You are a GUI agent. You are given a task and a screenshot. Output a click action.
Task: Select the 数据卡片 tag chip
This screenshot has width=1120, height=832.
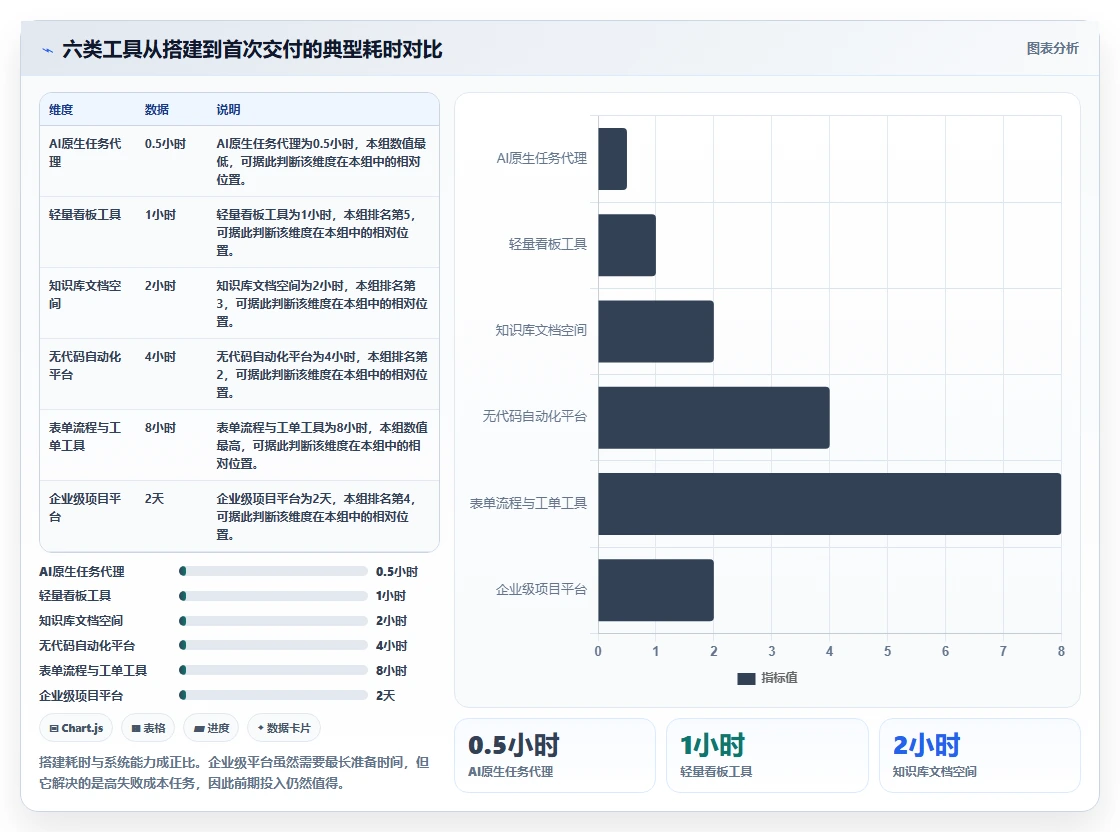pos(284,728)
